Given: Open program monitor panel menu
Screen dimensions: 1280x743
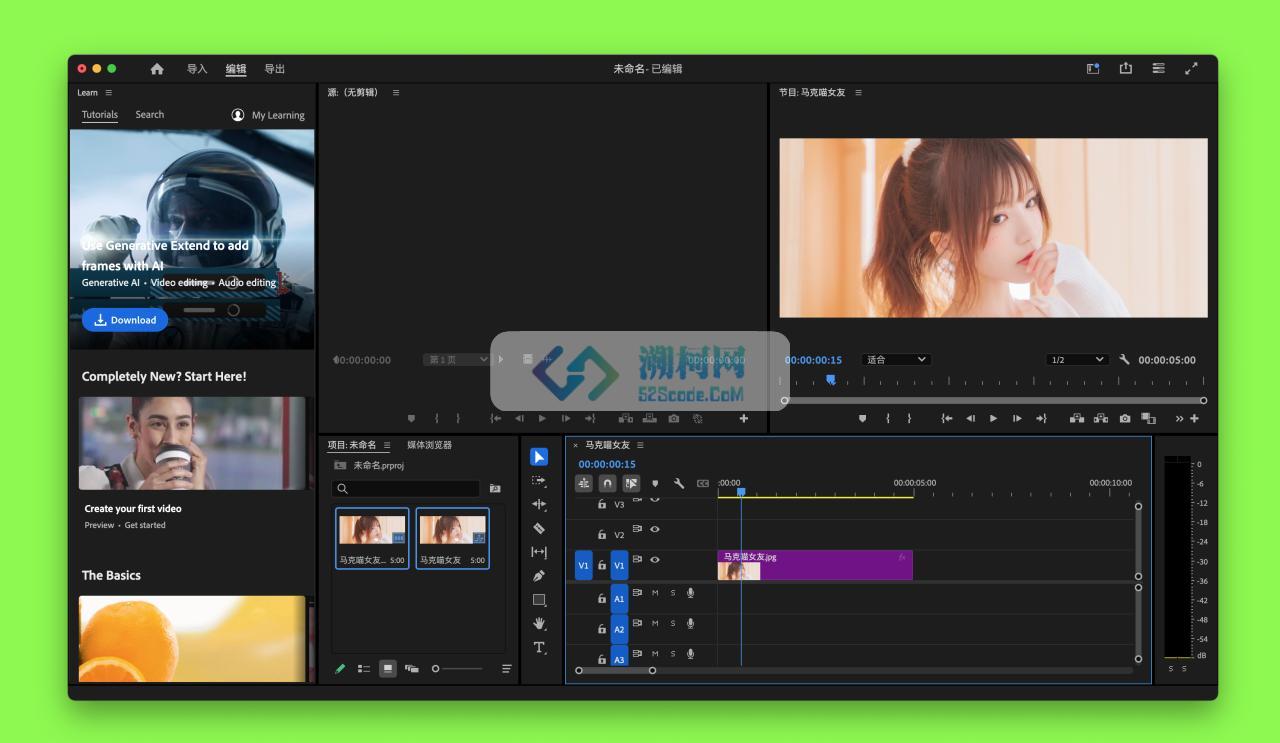Looking at the screenshot, I should pyautogui.click(x=858, y=93).
